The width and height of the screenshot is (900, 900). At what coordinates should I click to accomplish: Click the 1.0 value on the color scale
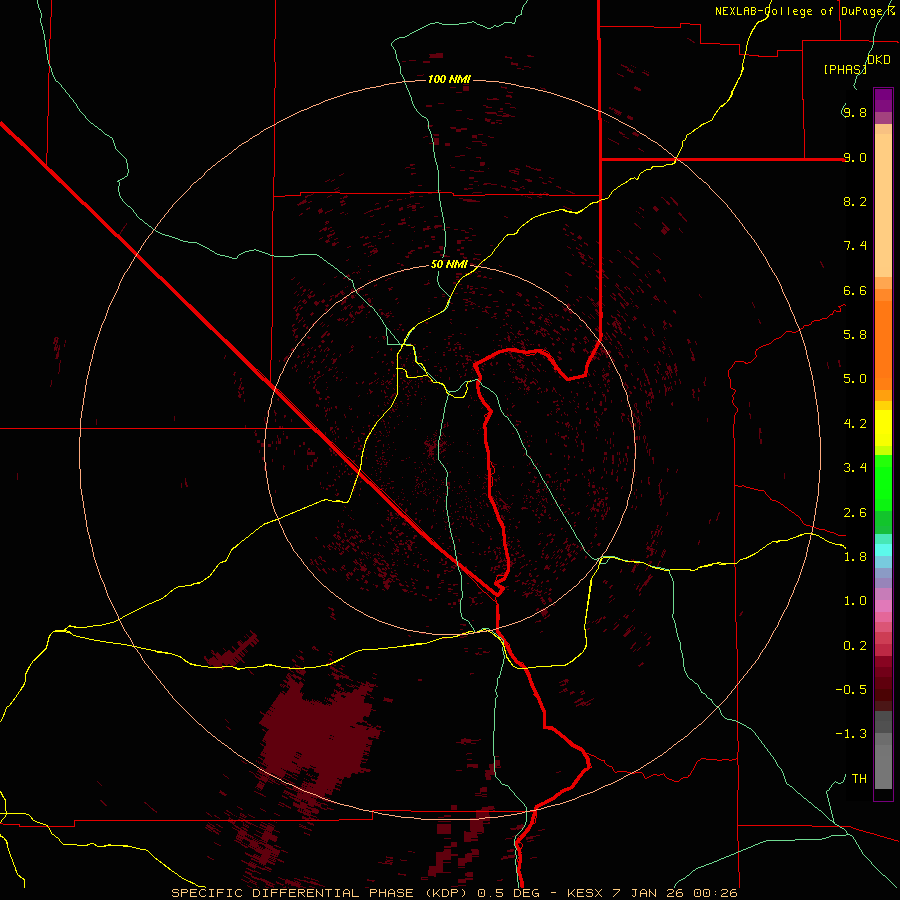click(x=855, y=601)
